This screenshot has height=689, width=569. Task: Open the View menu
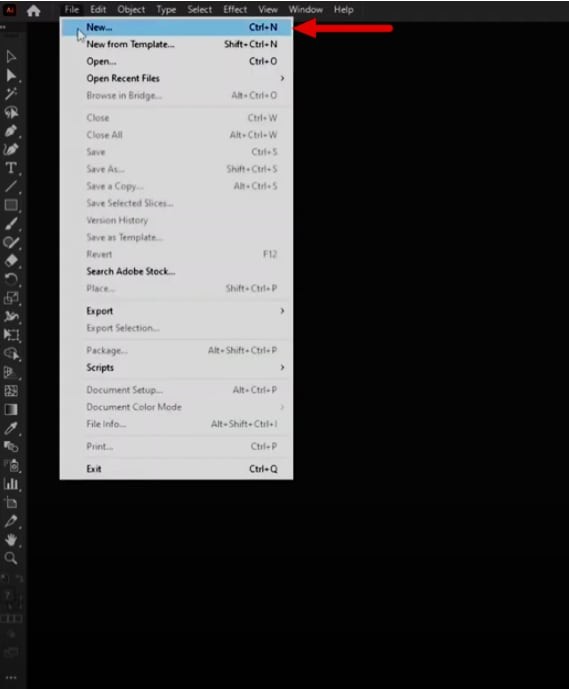tap(268, 10)
